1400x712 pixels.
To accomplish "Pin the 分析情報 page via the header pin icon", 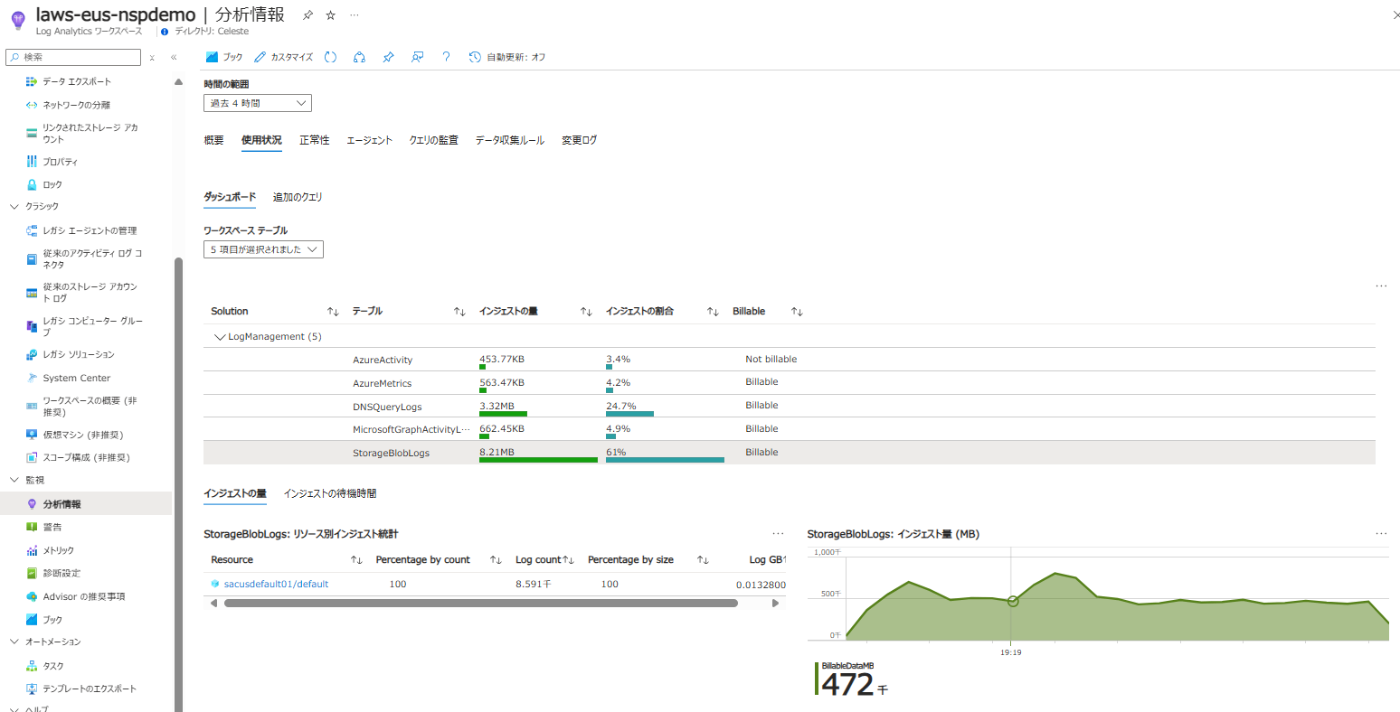I will [x=308, y=15].
